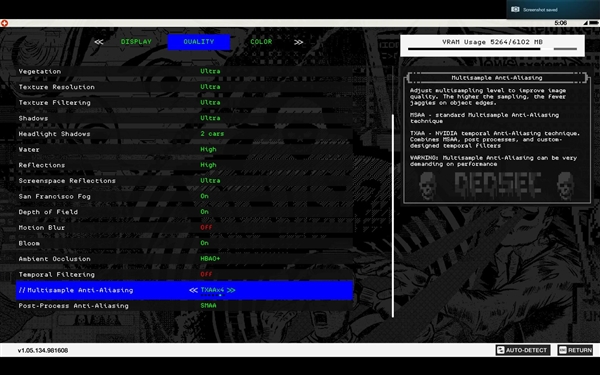Select the Bloom label
Viewport: 600px width, 375px height.
pyautogui.click(x=29, y=243)
